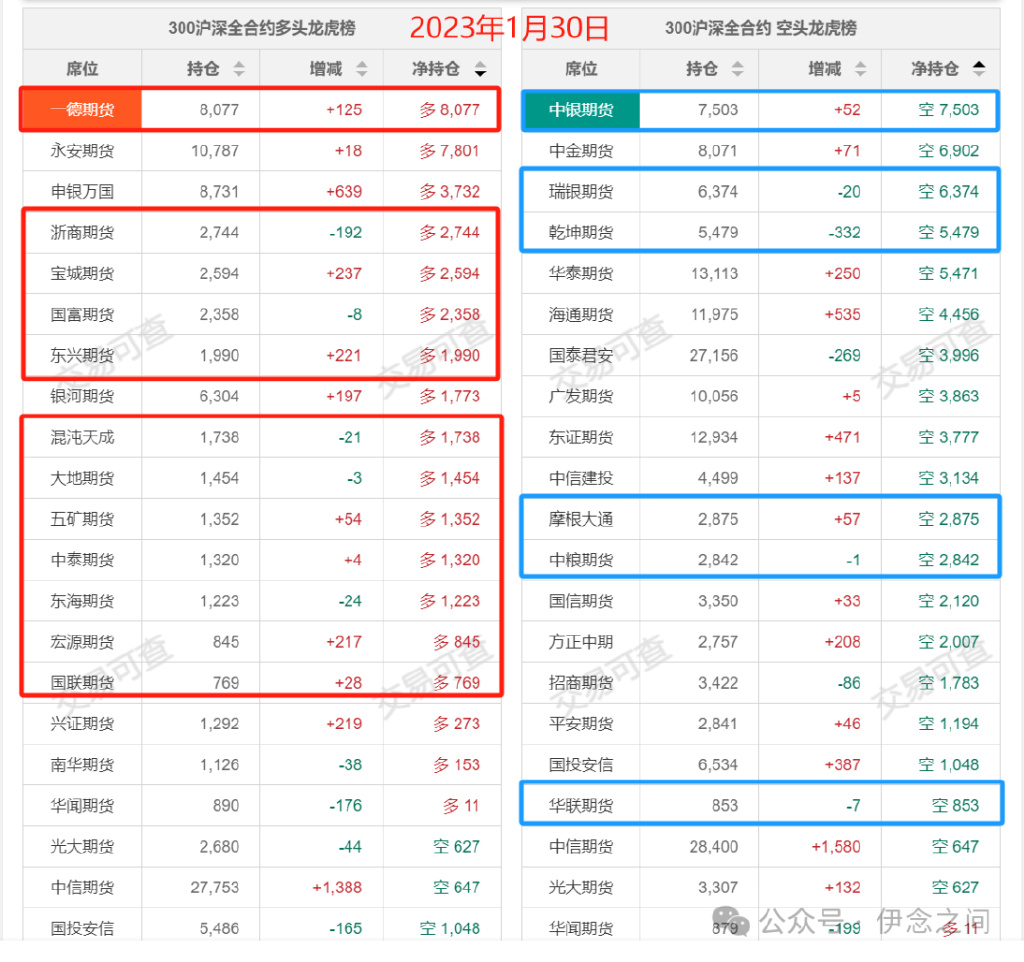Open 中泰期货 seat row
This screenshot has height=962, width=1024.
261,560
